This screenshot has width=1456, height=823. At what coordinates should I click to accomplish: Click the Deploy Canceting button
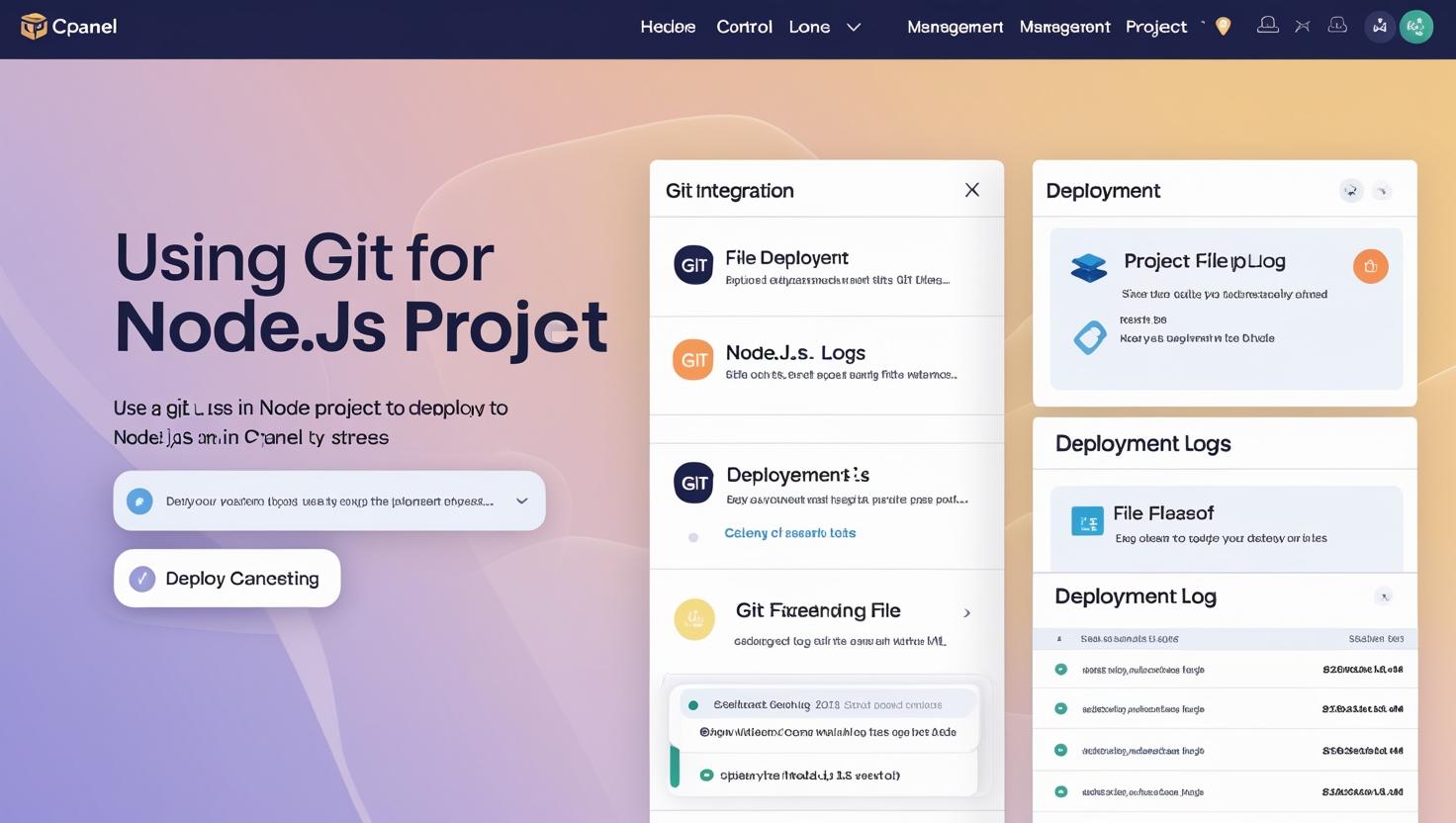(x=227, y=578)
